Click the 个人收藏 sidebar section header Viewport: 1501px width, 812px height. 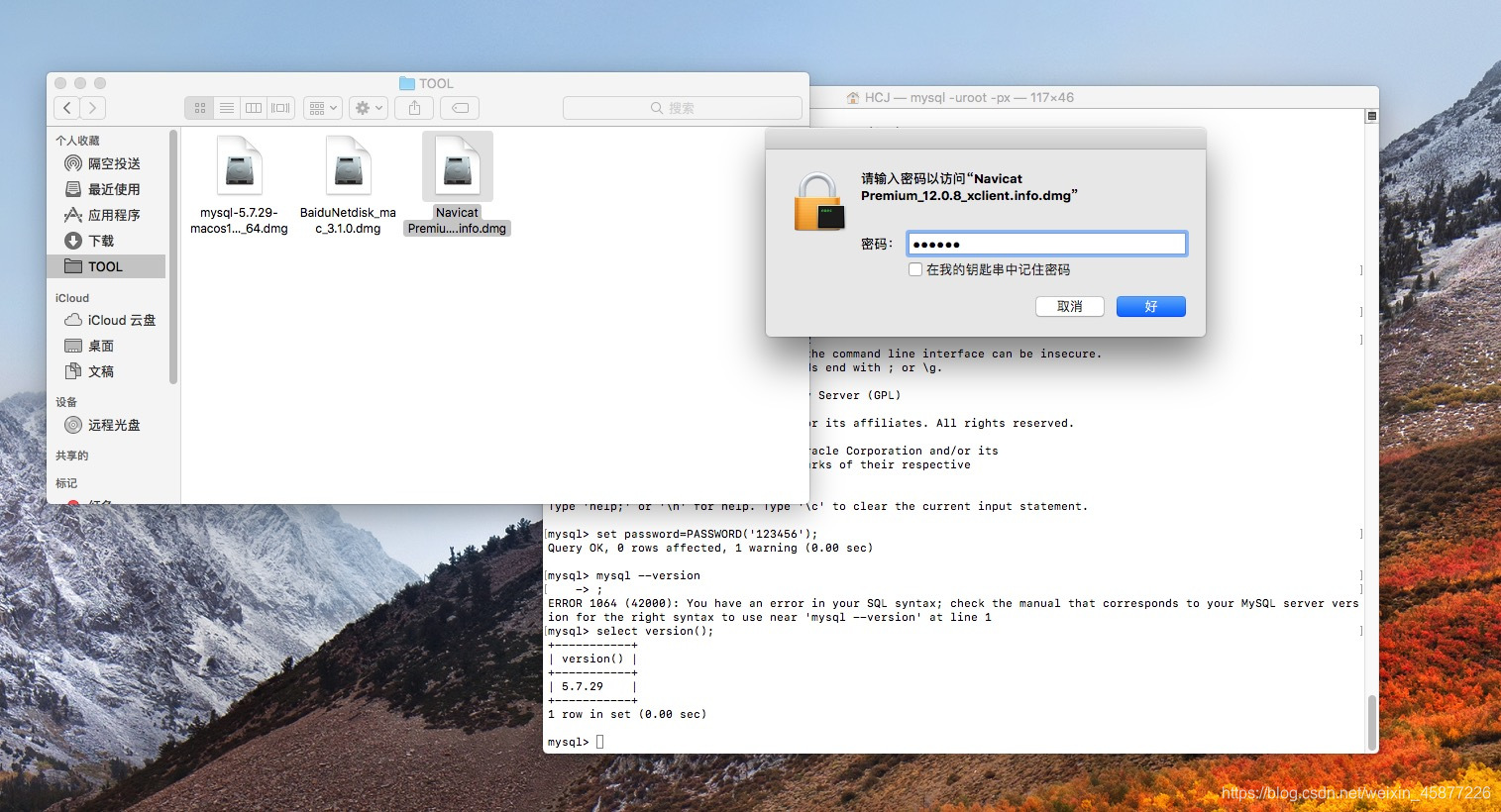[77, 141]
